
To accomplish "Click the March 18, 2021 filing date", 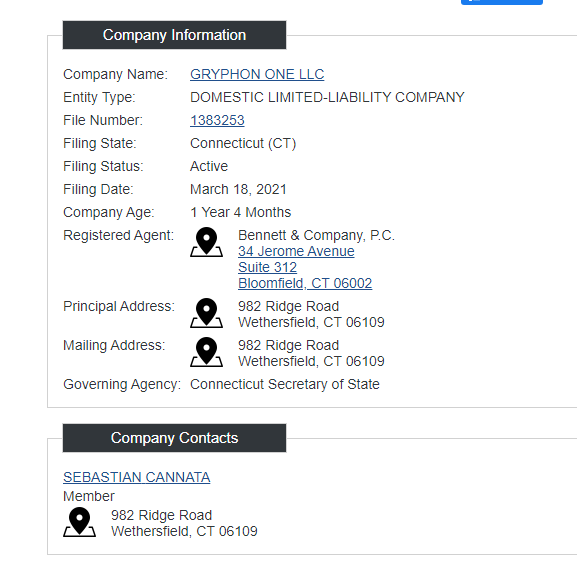I will coord(238,189).
